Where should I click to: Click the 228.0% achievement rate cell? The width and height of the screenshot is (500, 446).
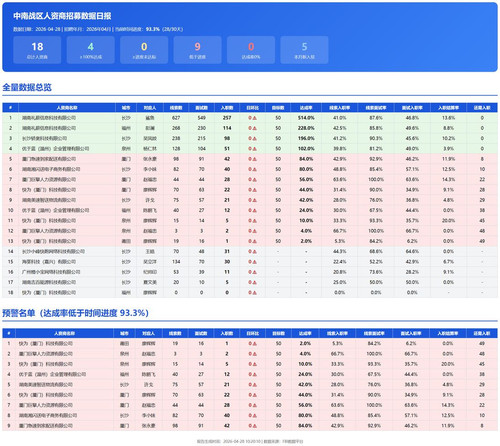[x=306, y=128]
